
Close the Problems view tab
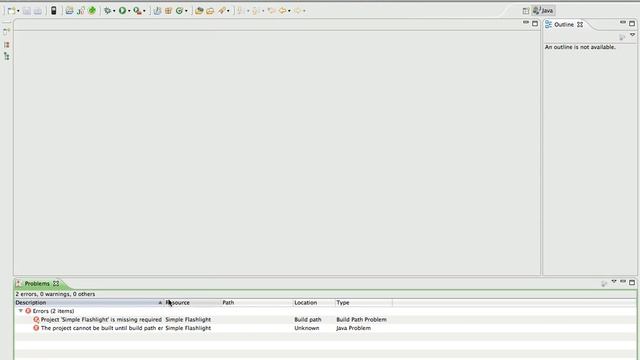tap(56, 283)
